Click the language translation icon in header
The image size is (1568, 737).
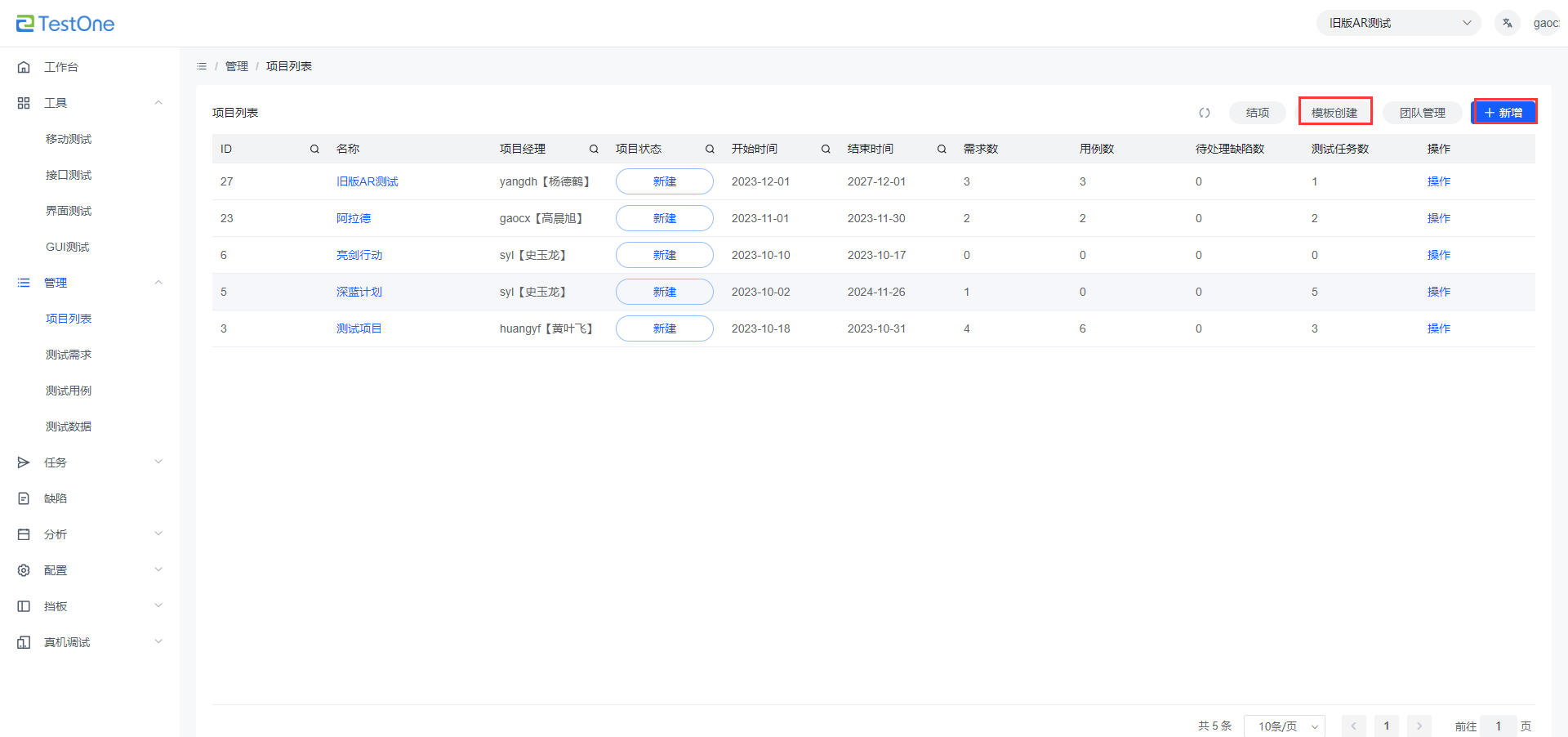coord(1507,23)
